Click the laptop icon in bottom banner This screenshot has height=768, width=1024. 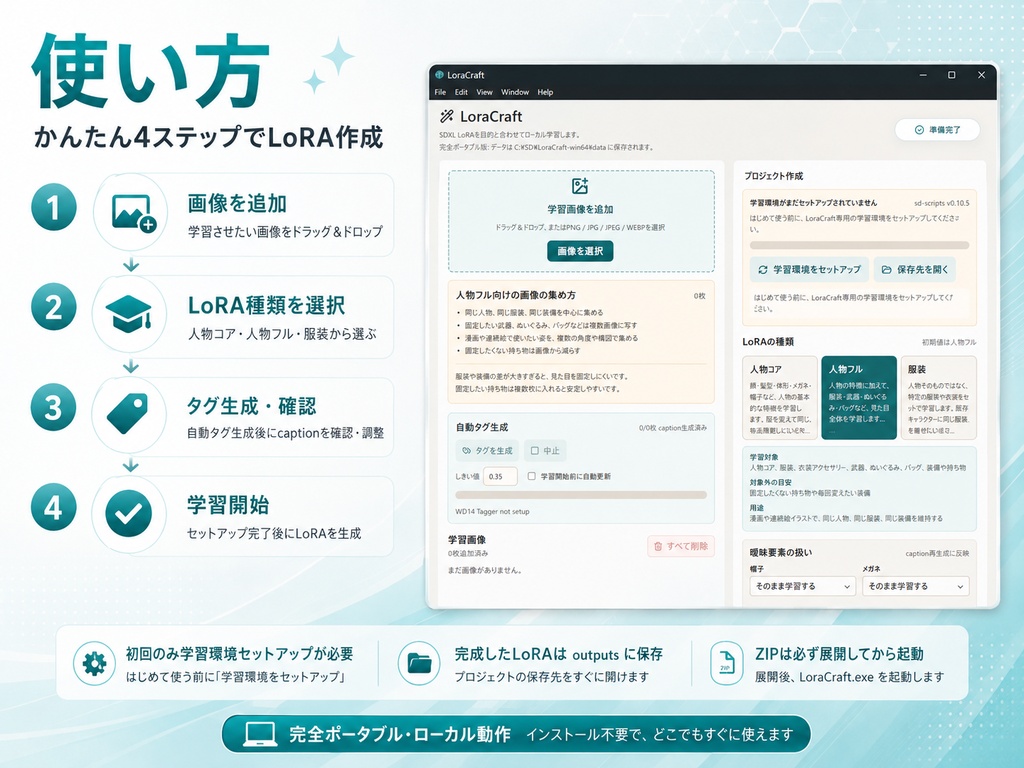(x=260, y=734)
